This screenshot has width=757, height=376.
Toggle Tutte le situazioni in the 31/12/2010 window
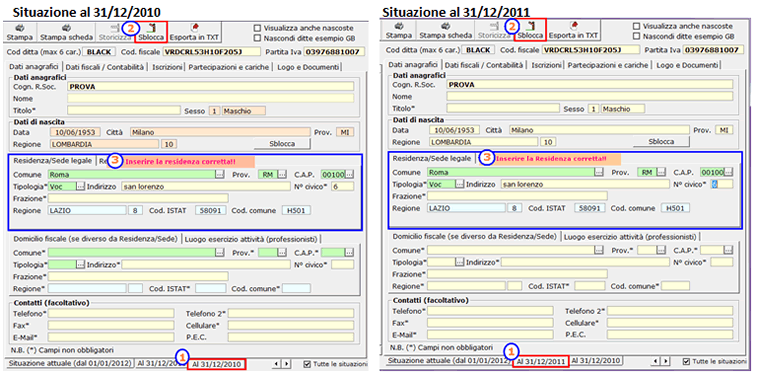tap(308, 363)
